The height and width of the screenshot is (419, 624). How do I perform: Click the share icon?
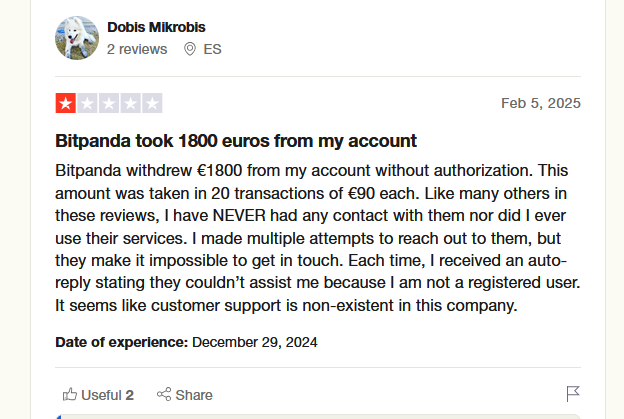(164, 394)
